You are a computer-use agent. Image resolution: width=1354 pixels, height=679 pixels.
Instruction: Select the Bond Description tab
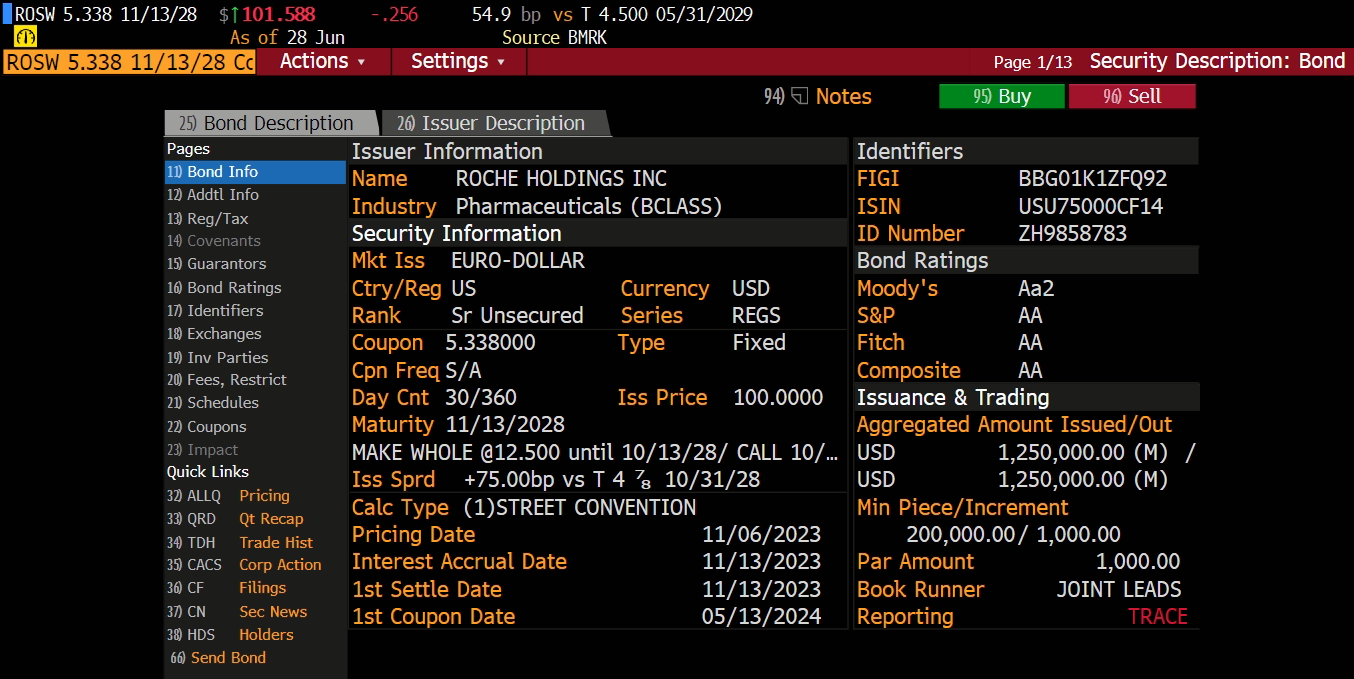click(268, 123)
